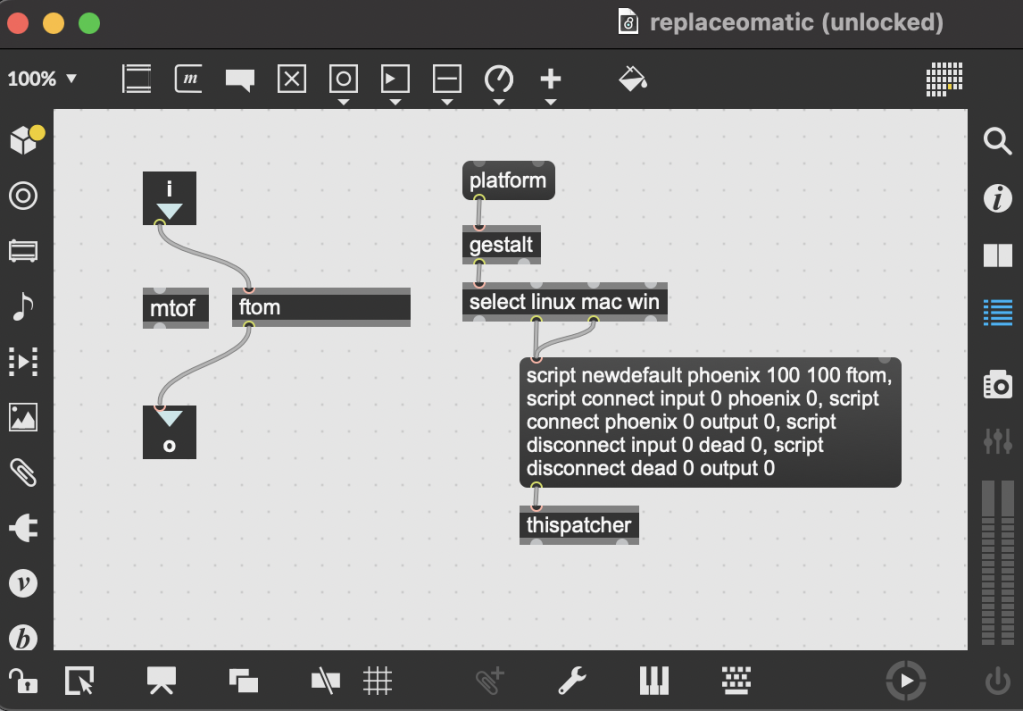Screen dimensions: 1023x711
Task: Open arrow below button toolbar icon
Action: tap(343, 102)
